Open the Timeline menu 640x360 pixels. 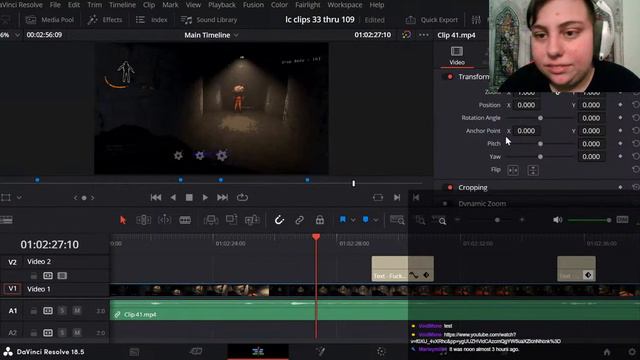(122, 5)
